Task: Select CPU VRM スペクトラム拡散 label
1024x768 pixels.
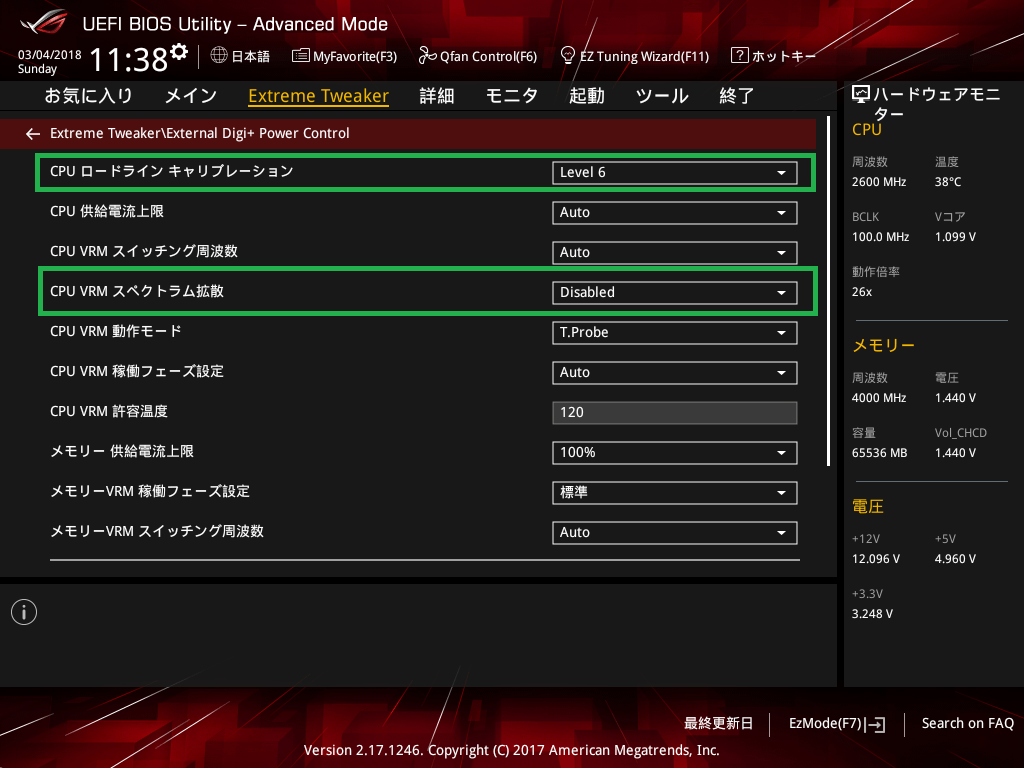Action: click(137, 291)
